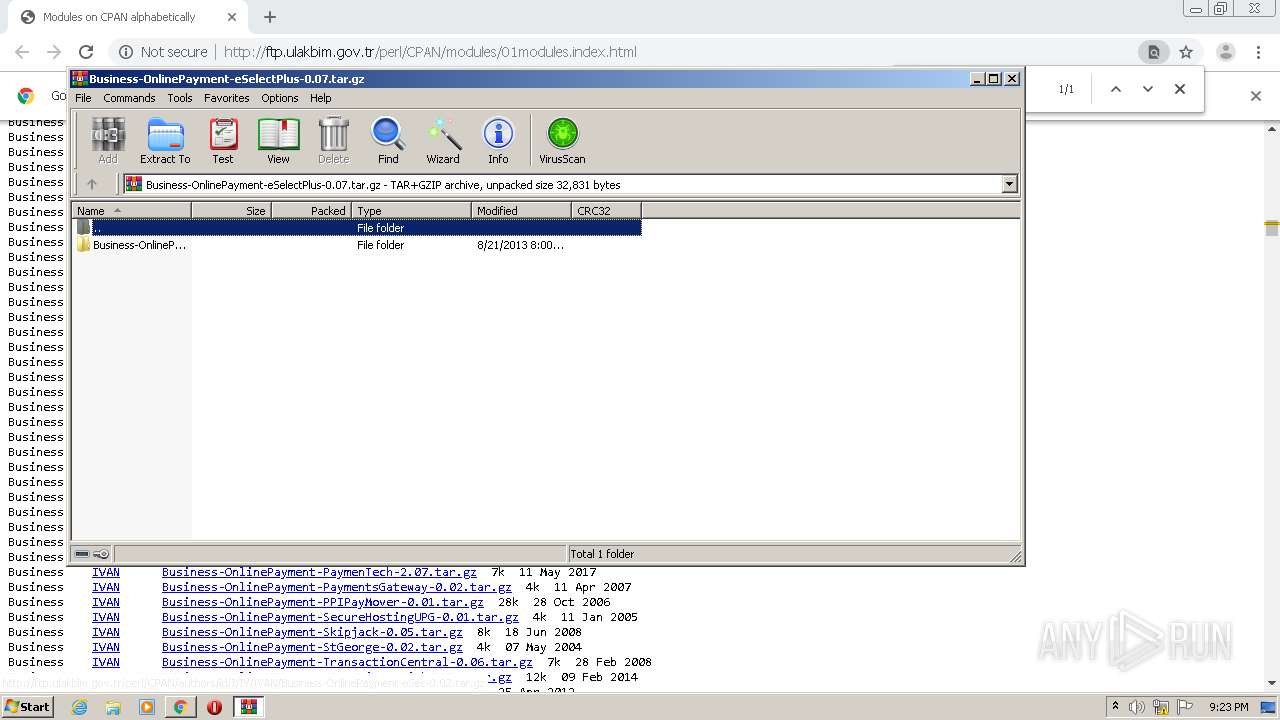Open a new Chrome tab
This screenshot has width=1280, height=720.
[x=270, y=17]
